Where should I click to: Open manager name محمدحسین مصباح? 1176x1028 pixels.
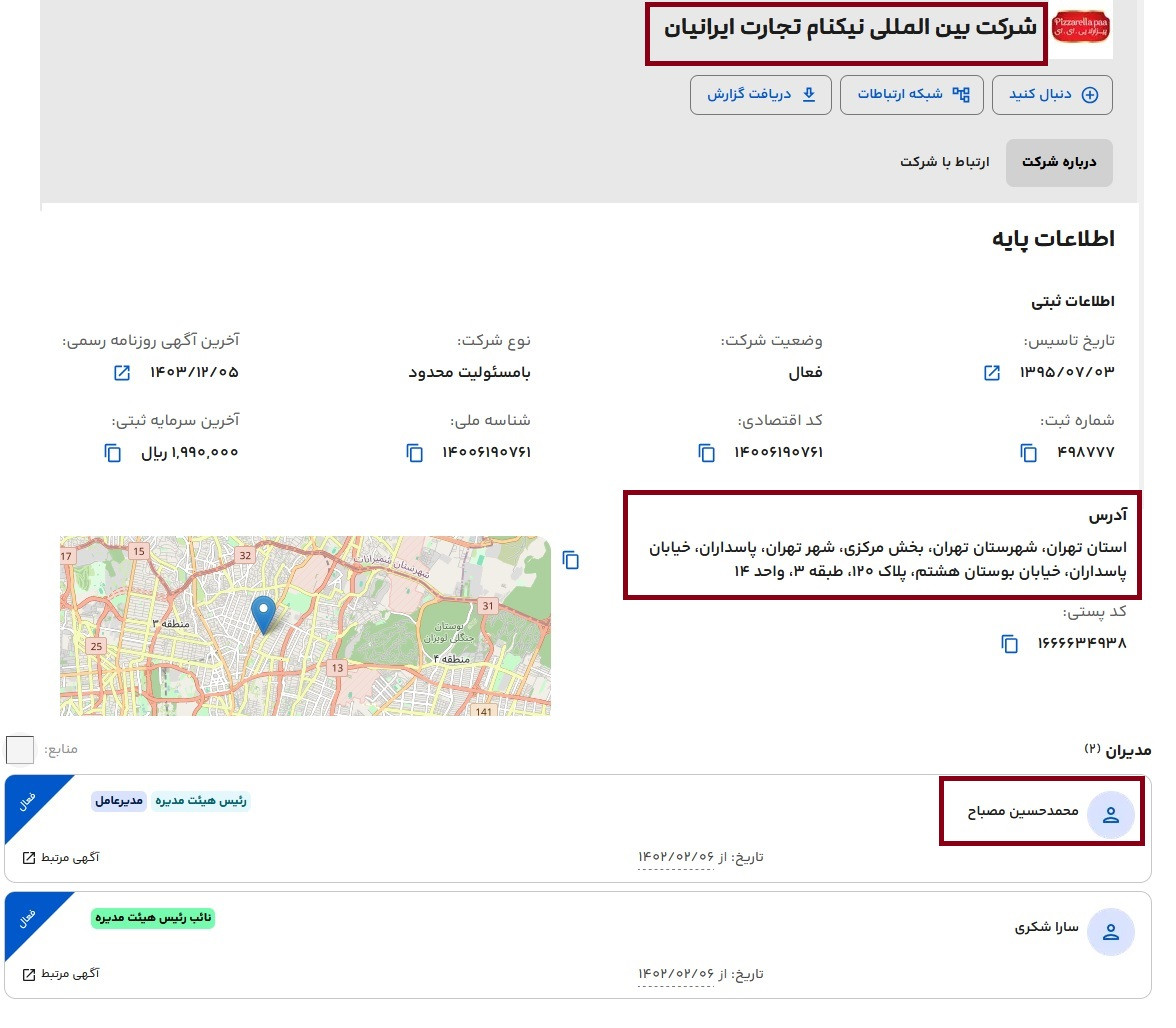click(x=1023, y=811)
